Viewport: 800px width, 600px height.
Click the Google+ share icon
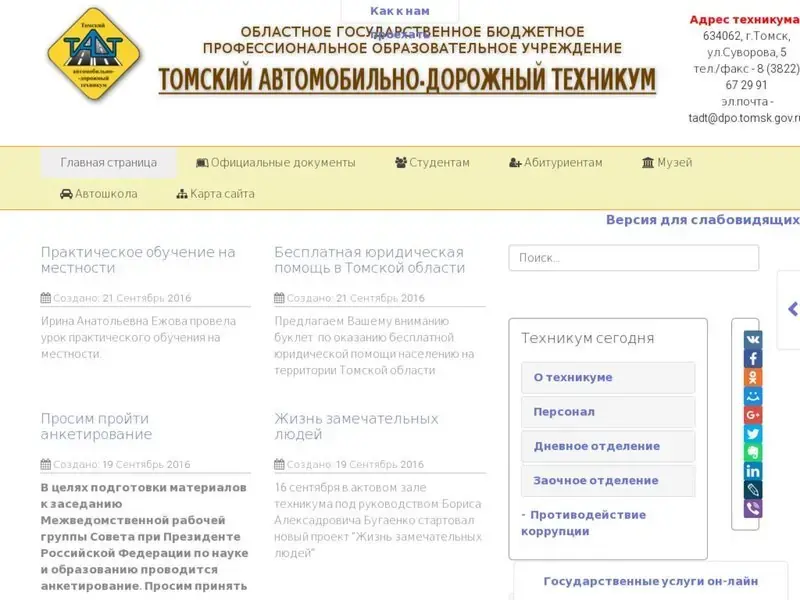pos(752,415)
